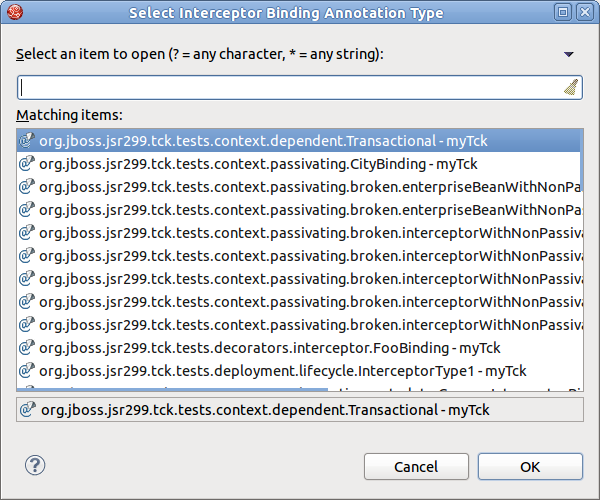Maximize the dialog window
600x500 pixels.
564,13
